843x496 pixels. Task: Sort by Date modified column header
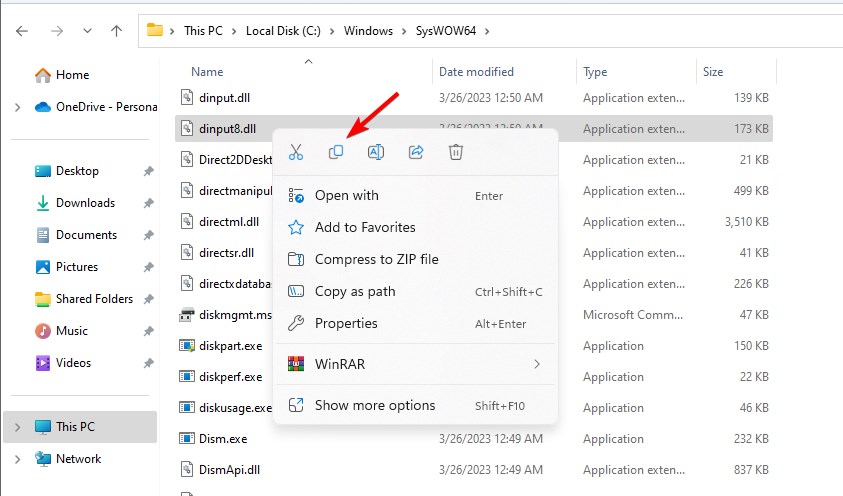[x=476, y=72]
